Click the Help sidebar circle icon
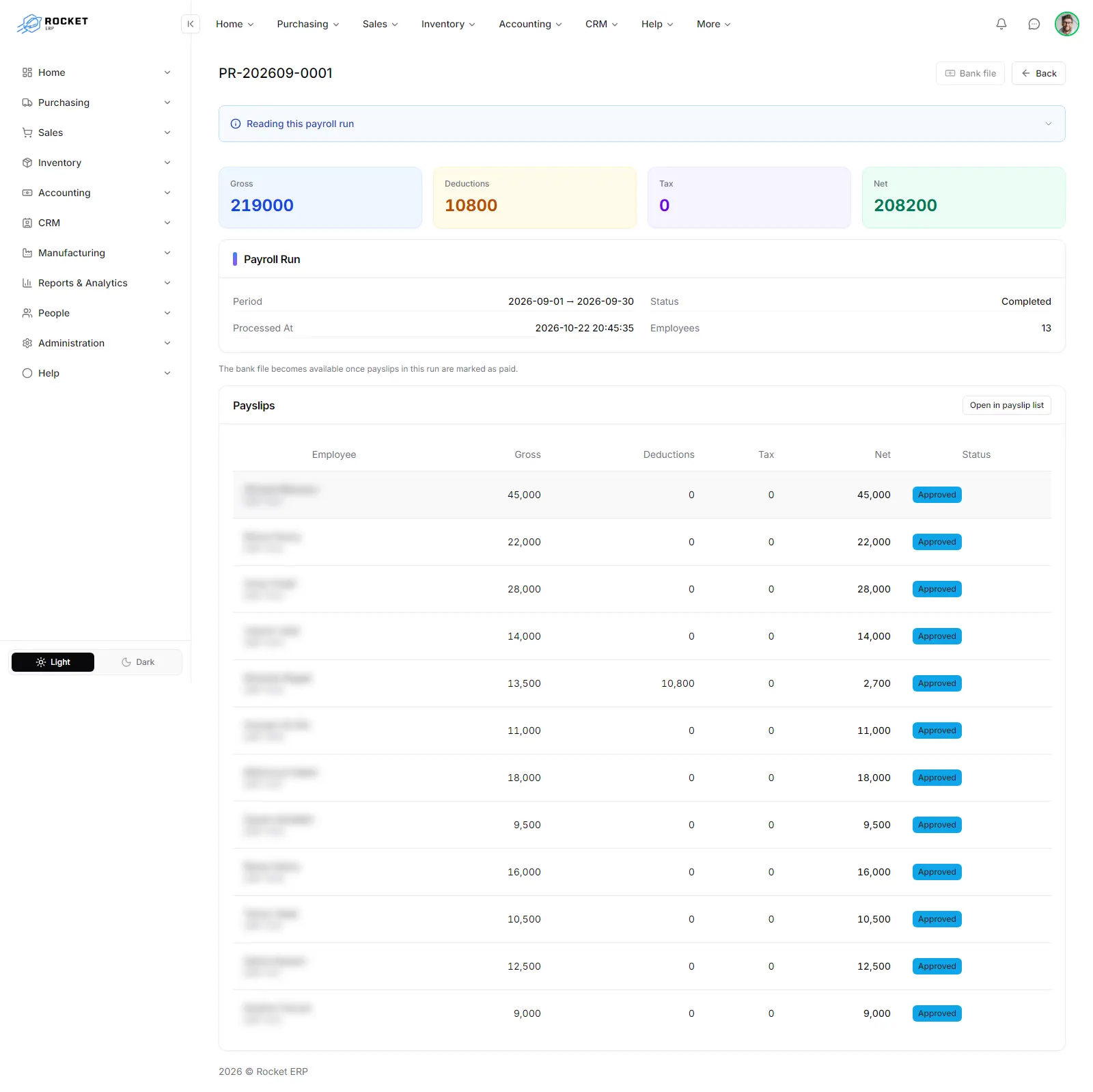 click(27, 373)
